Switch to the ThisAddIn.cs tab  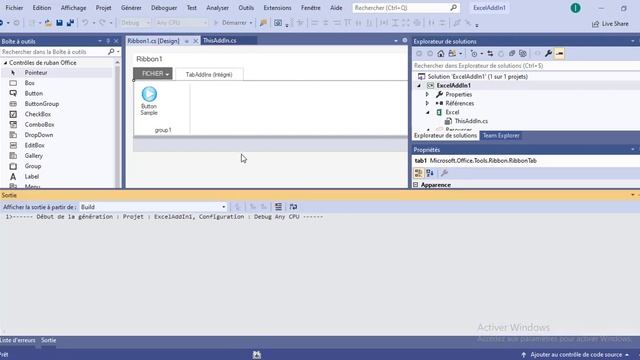coord(220,40)
